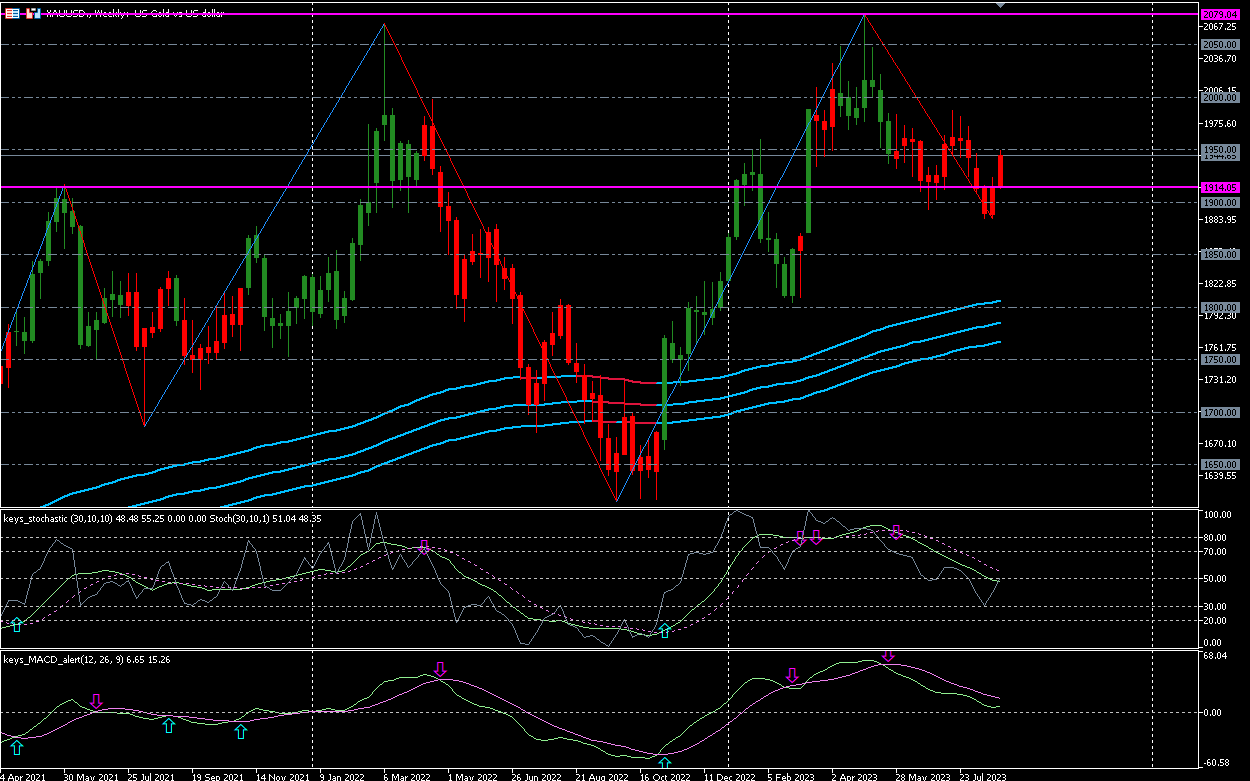This screenshot has width=1250, height=781.
Task: Click the cyan up arrow in the stochastic panel at October 2022
Action: click(665, 631)
